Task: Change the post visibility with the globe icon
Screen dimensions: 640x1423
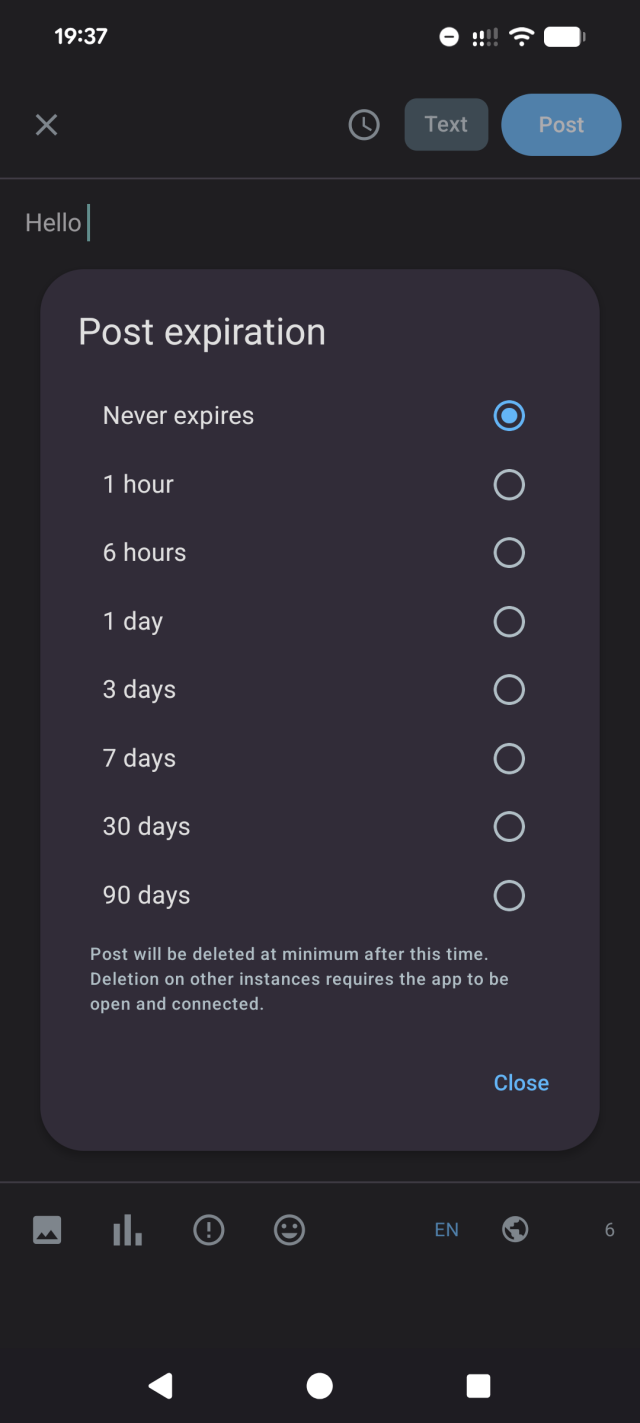Action: coord(515,1229)
